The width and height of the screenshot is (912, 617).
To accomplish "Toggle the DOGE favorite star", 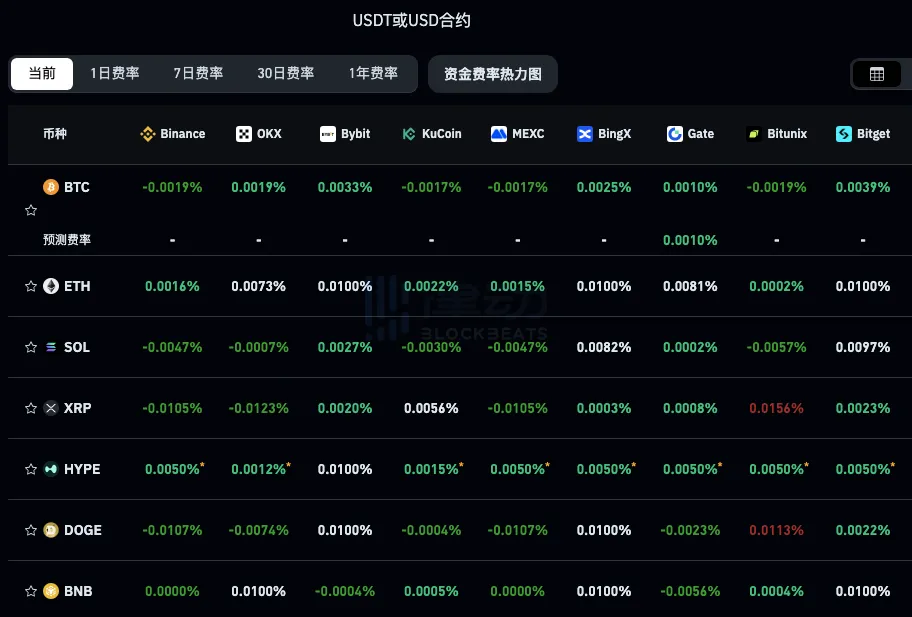I will click(x=31, y=530).
